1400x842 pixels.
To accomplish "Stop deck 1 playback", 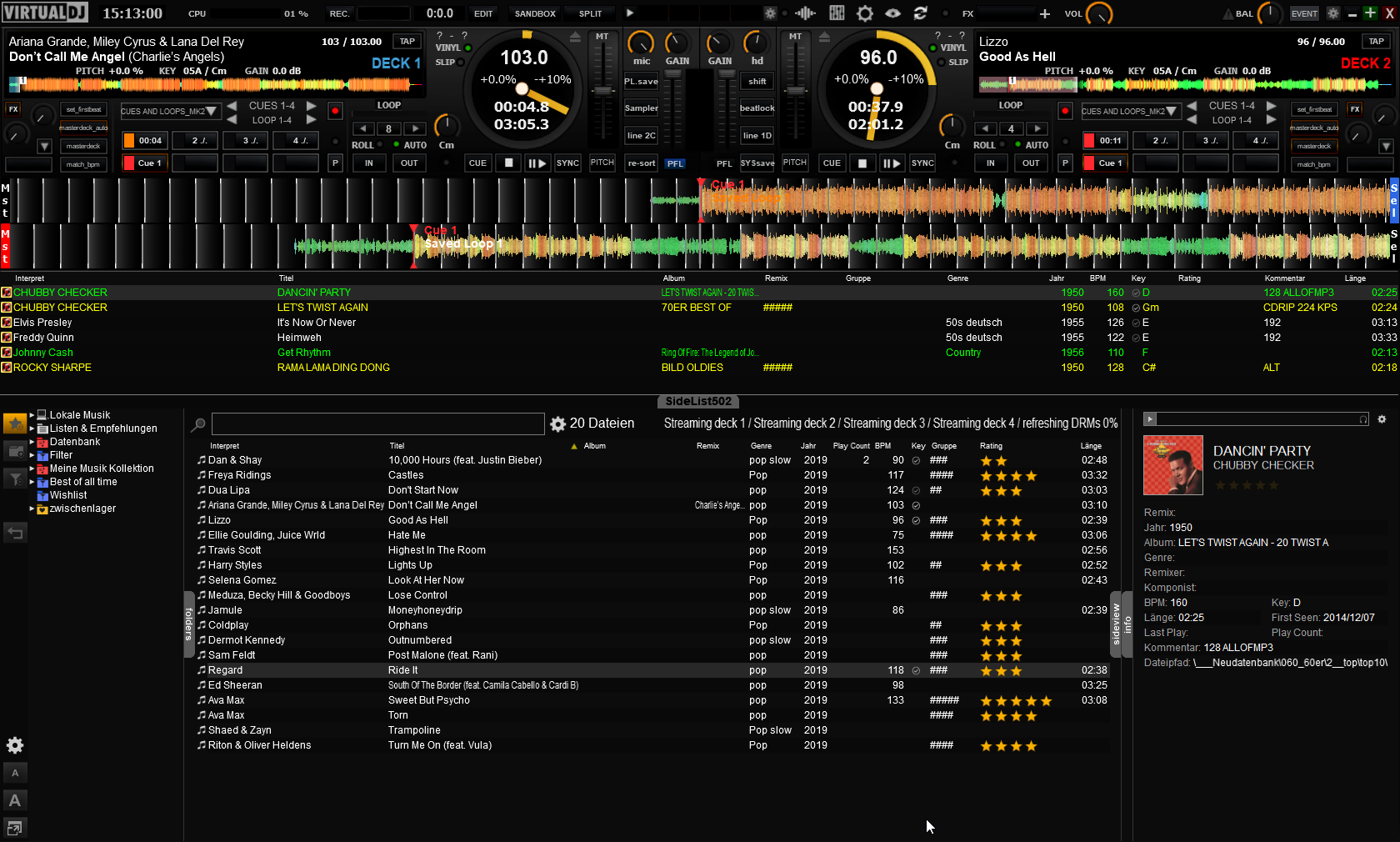I will (x=508, y=163).
